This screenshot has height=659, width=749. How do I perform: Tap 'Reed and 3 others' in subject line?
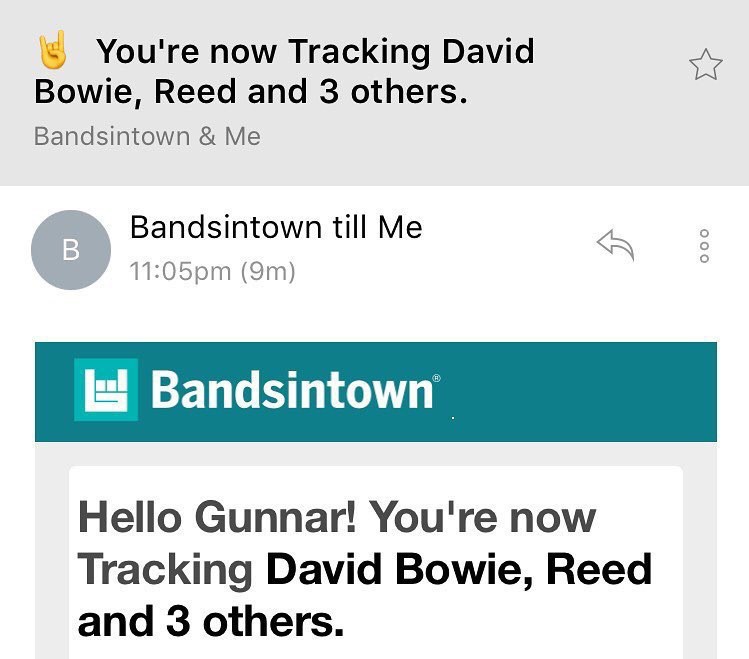tap(310, 92)
